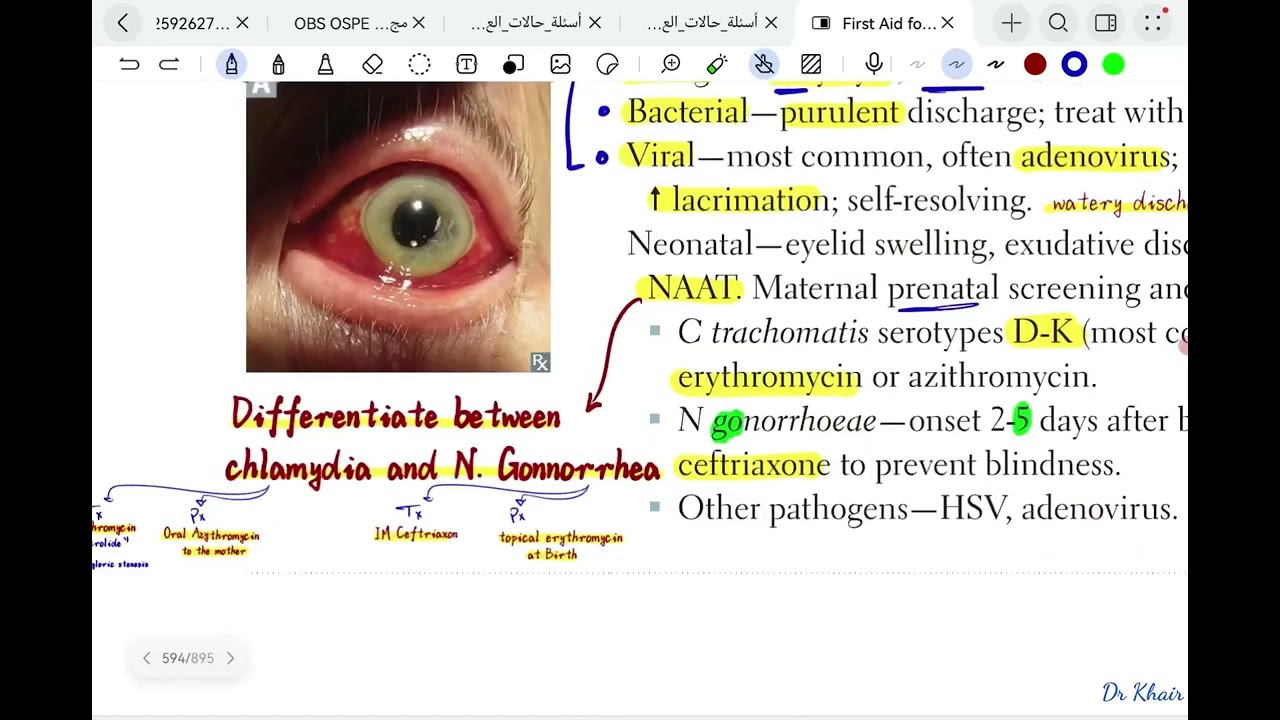Switch to the 2592627 tab
This screenshot has width=1280, height=720.
coord(194,23)
